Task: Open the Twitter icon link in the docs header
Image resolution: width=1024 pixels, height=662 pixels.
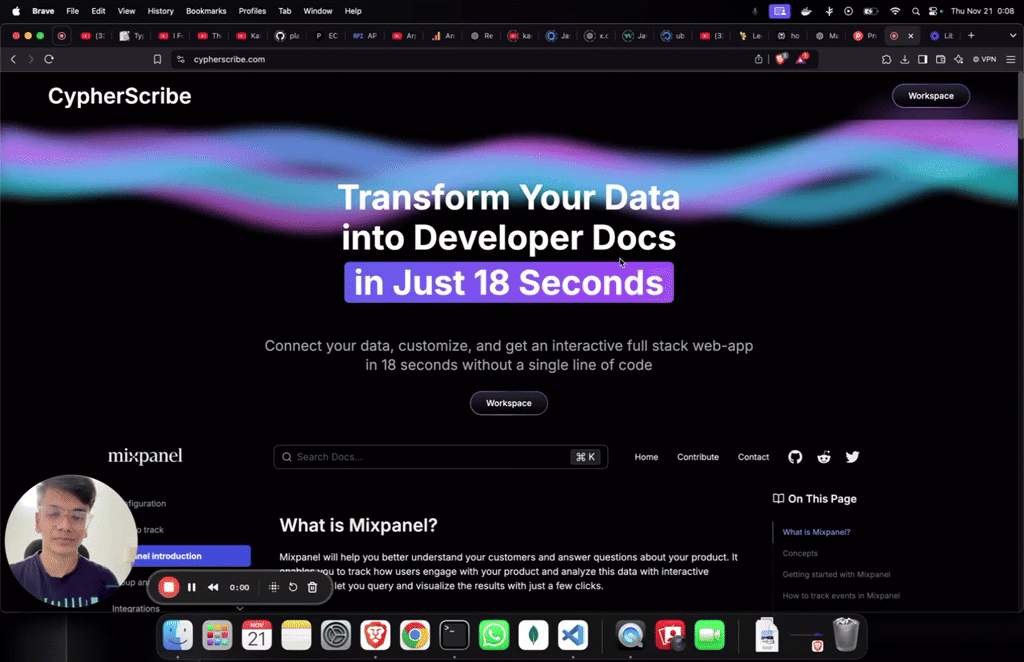Action: (852, 457)
